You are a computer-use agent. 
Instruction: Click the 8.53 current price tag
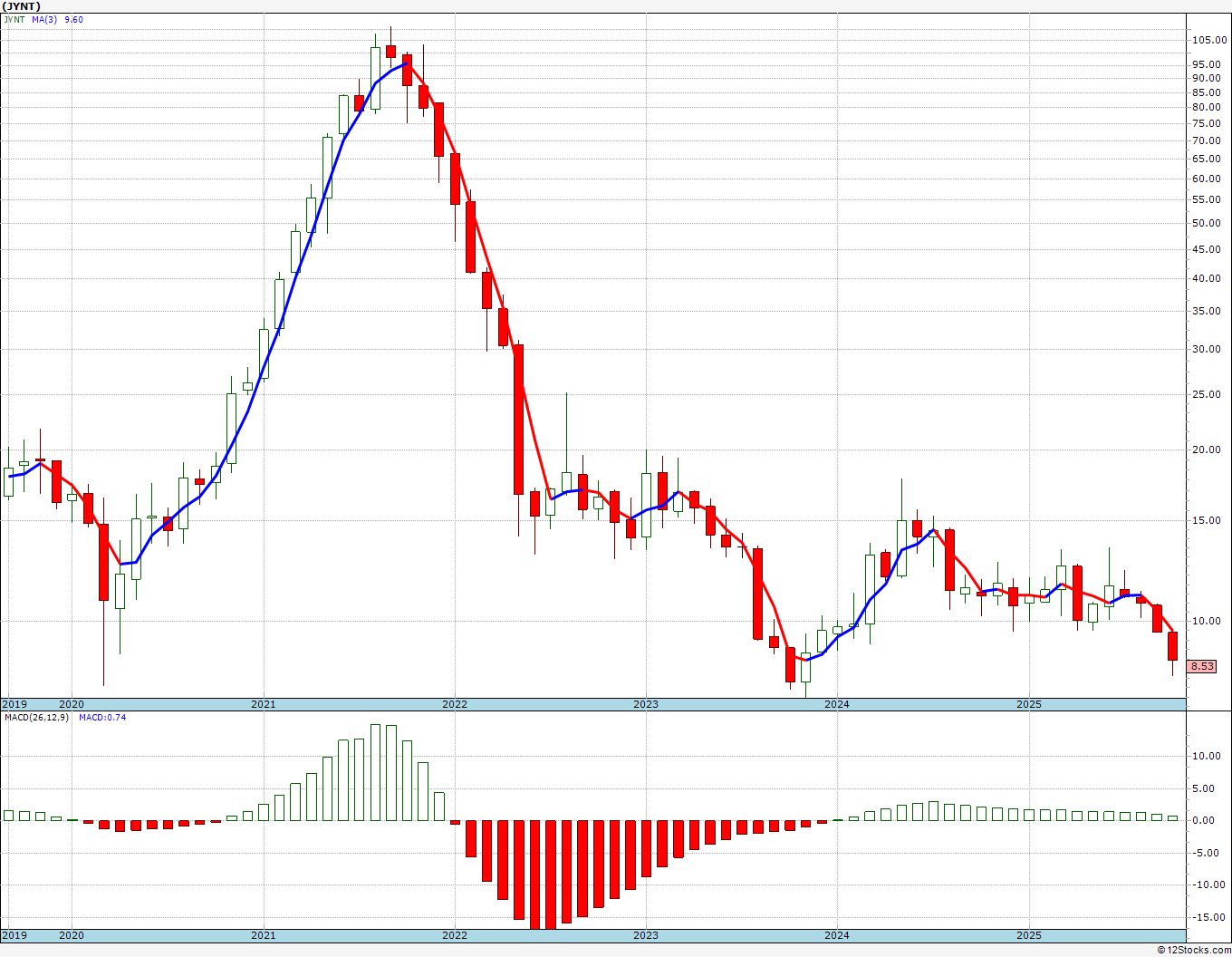tap(1202, 666)
